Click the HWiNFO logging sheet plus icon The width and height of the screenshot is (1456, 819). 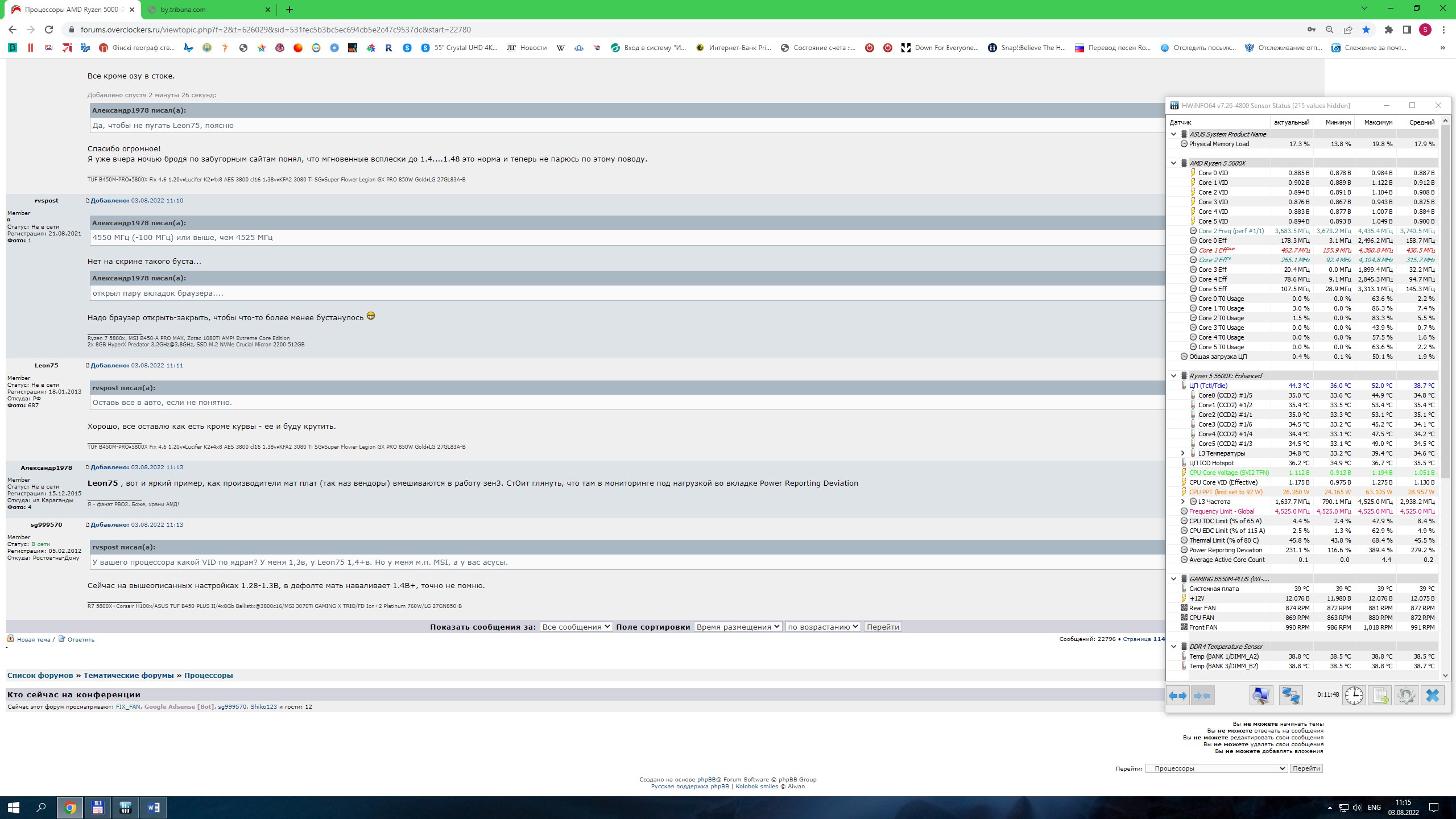[1380, 695]
